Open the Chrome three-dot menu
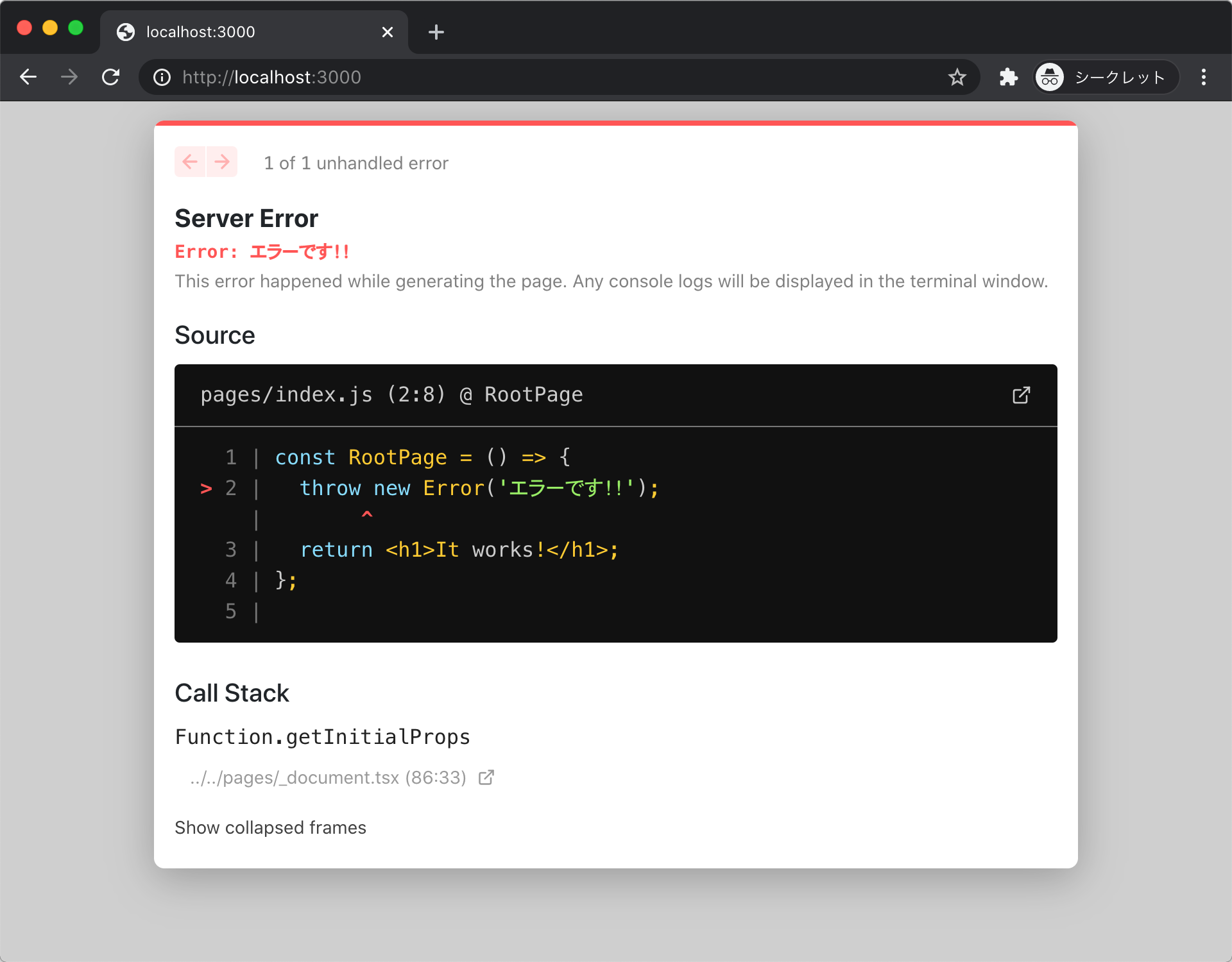The height and width of the screenshot is (962, 1232). [1204, 77]
